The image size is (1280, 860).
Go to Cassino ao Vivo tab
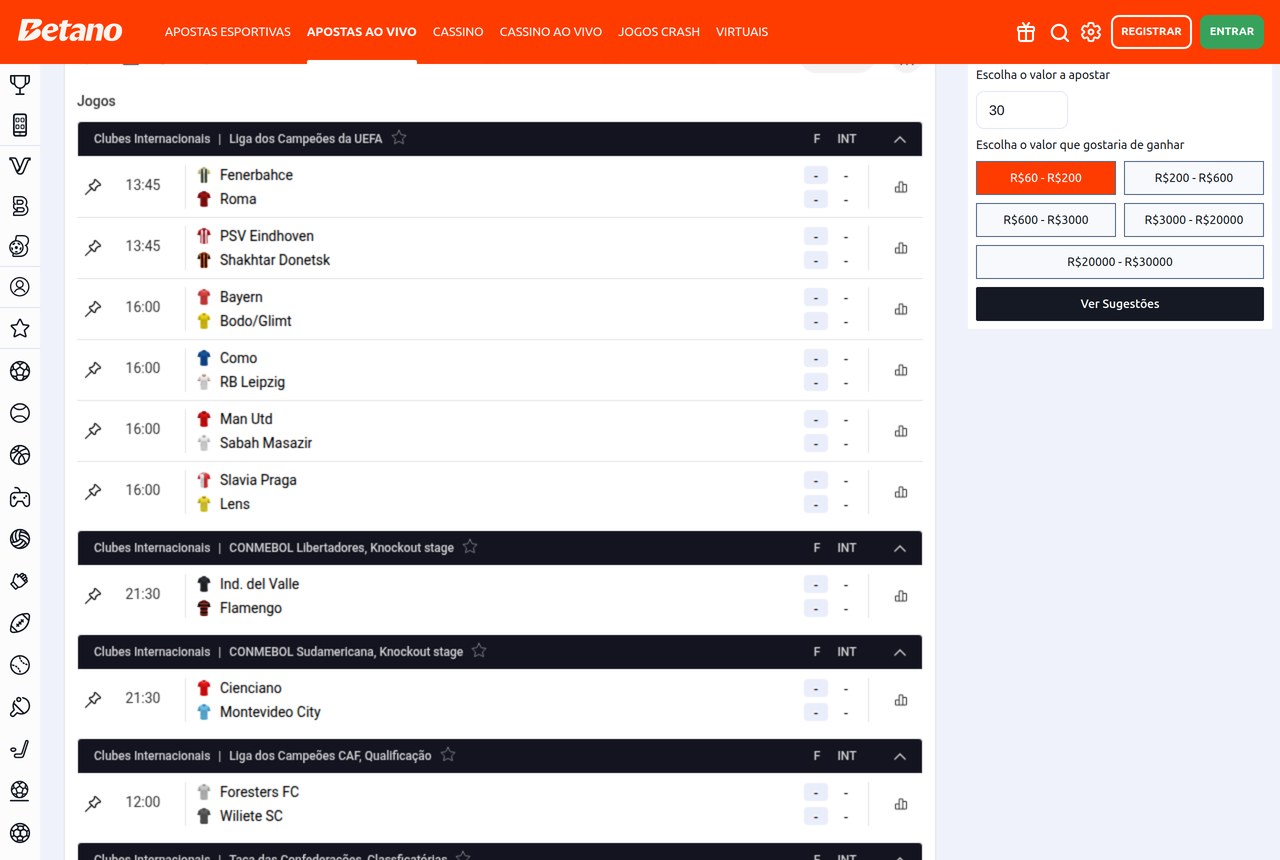[x=551, y=32]
